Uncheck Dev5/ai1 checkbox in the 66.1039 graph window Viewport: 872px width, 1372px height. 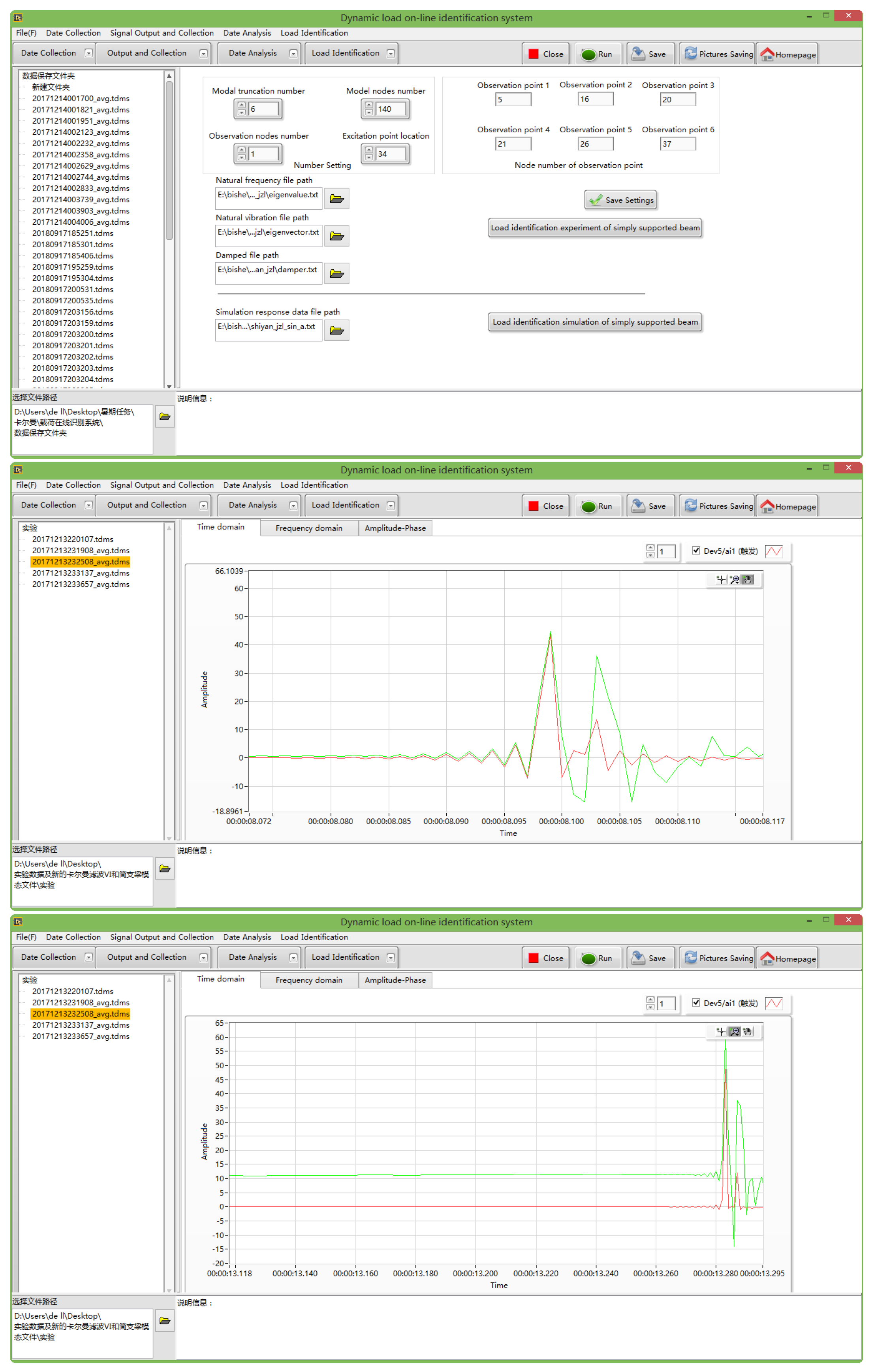[696, 551]
